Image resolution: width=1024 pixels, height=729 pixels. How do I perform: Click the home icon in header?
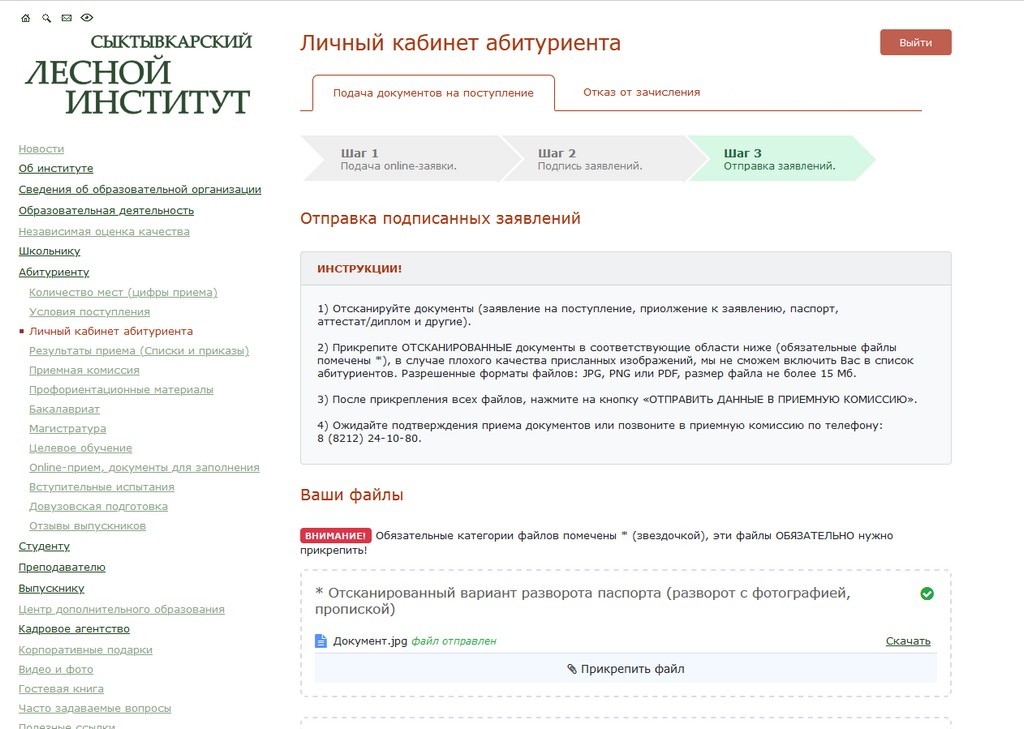pos(26,18)
